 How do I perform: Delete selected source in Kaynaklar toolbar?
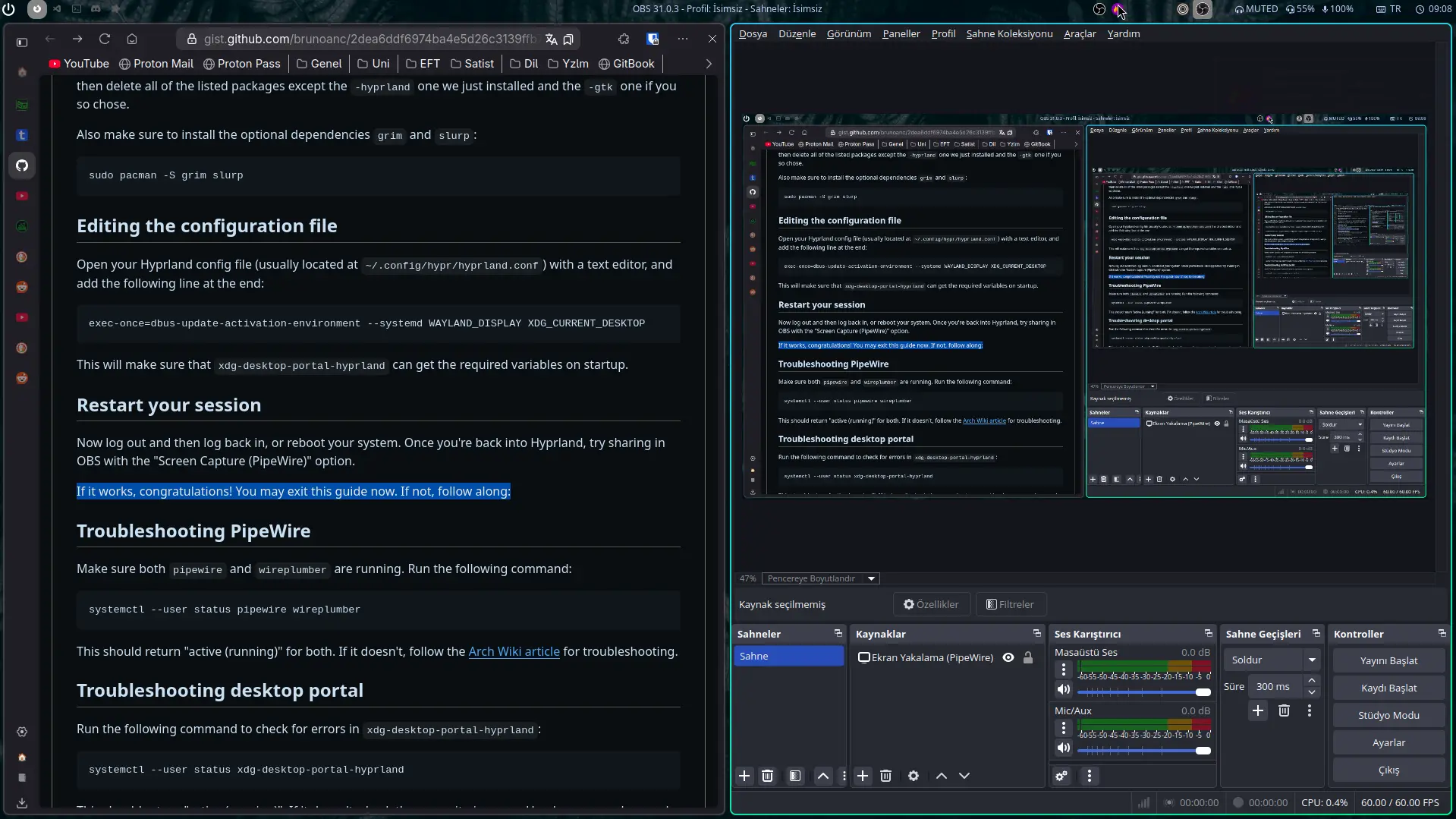click(885, 776)
